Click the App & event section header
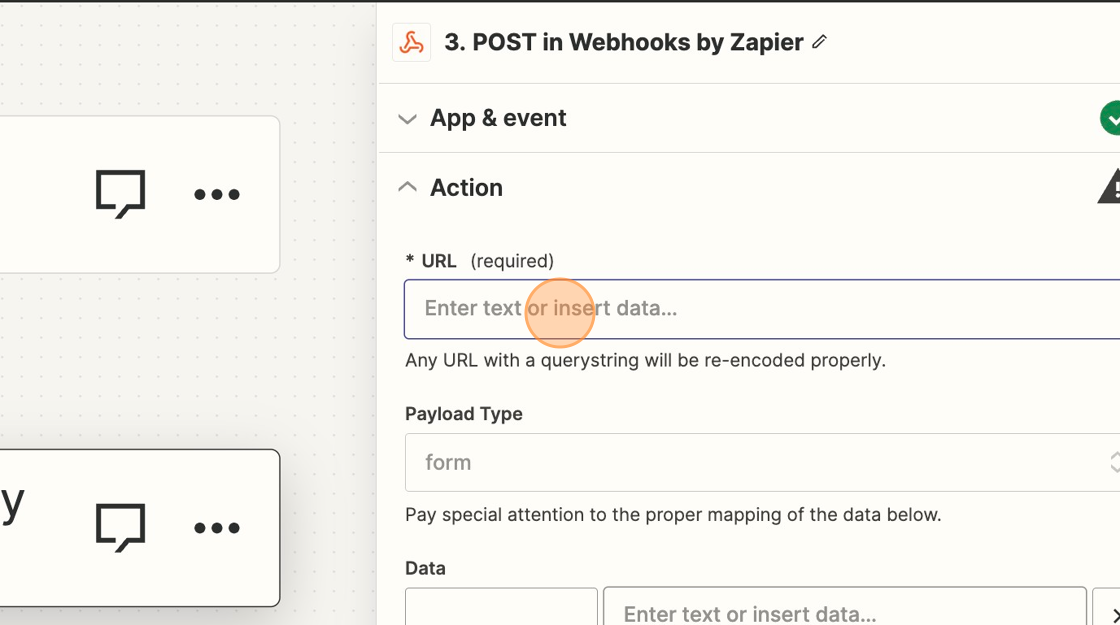 pos(498,118)
